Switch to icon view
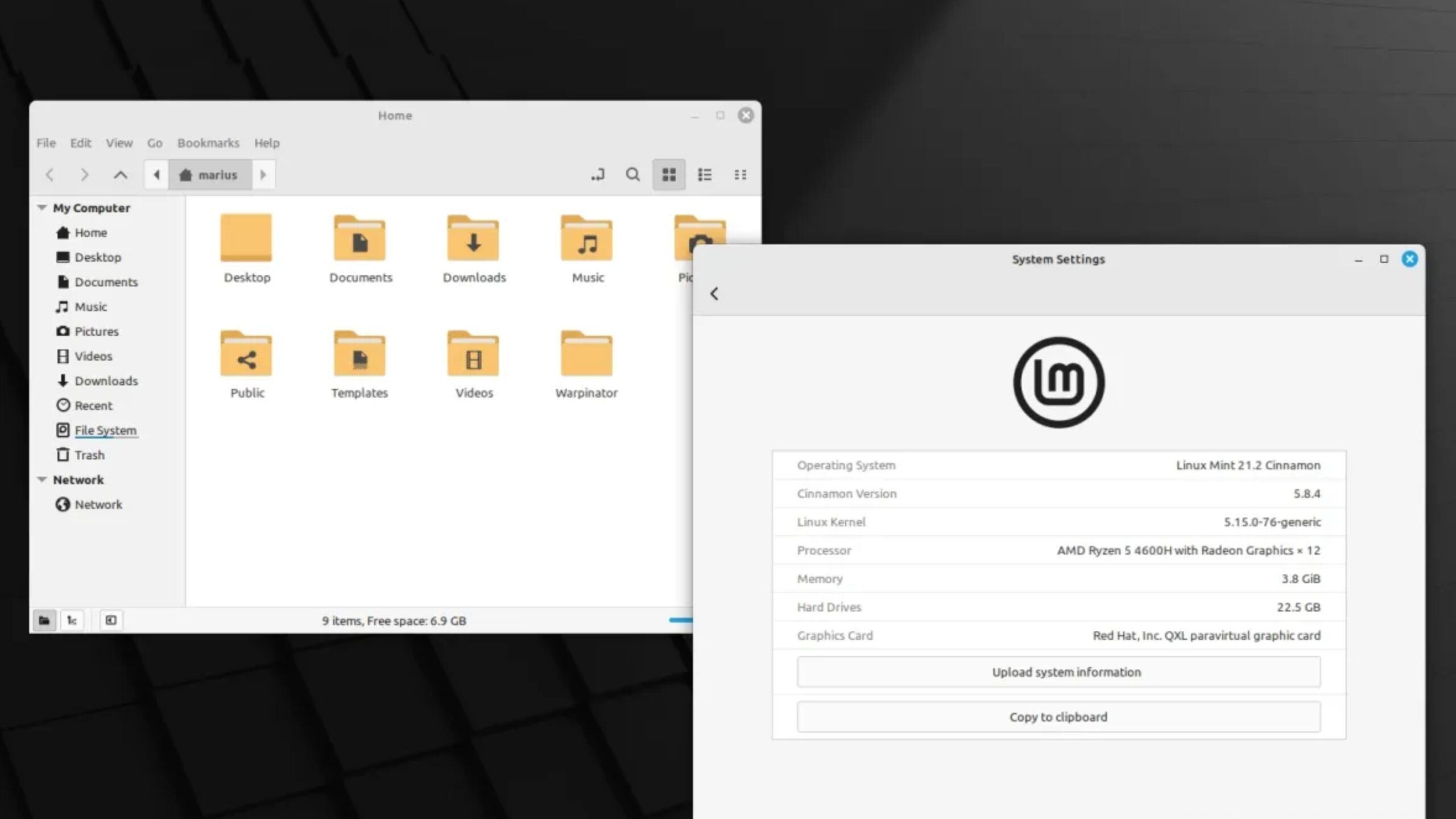The image size is (1456, 819). [x=669, y=175]
